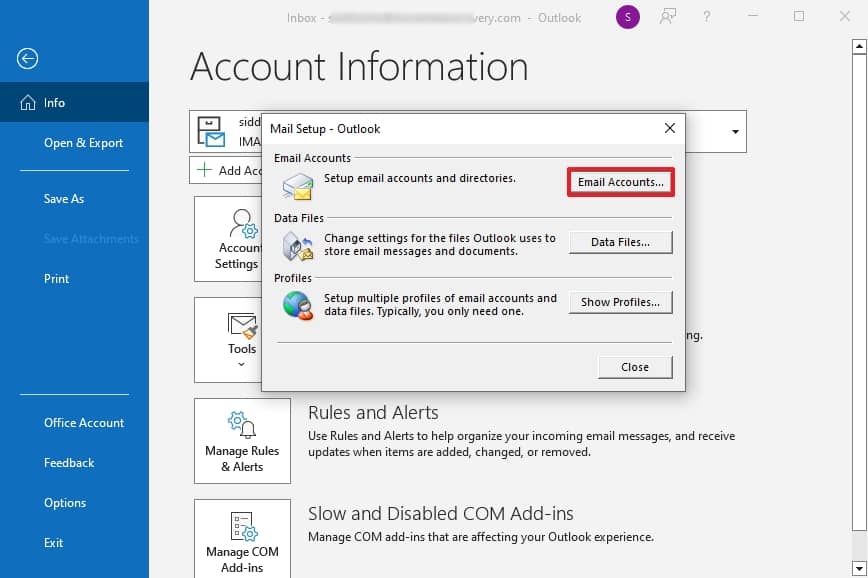868x578 pixels.
Task: Click the Email Accounts envelope icon in dialog
Action: (298, 186)
